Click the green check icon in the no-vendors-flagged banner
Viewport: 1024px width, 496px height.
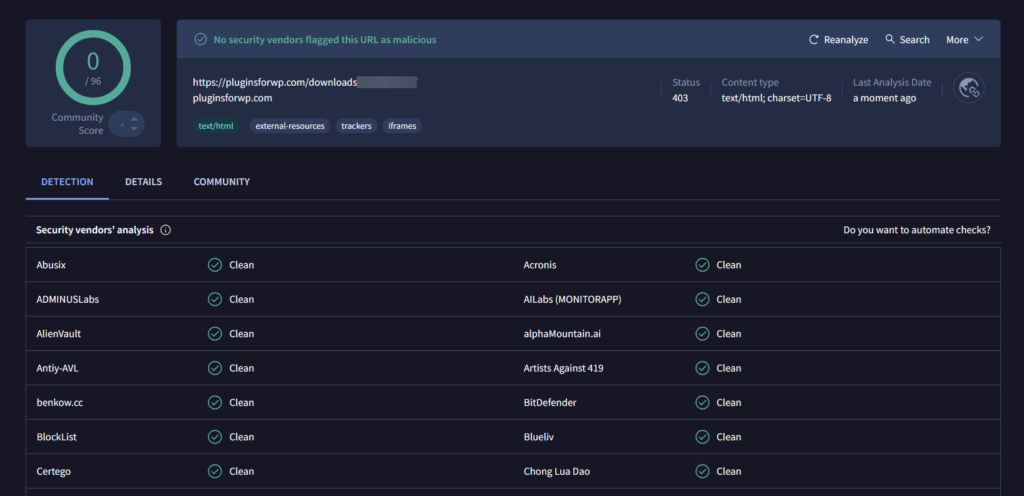tap(201, 39)
